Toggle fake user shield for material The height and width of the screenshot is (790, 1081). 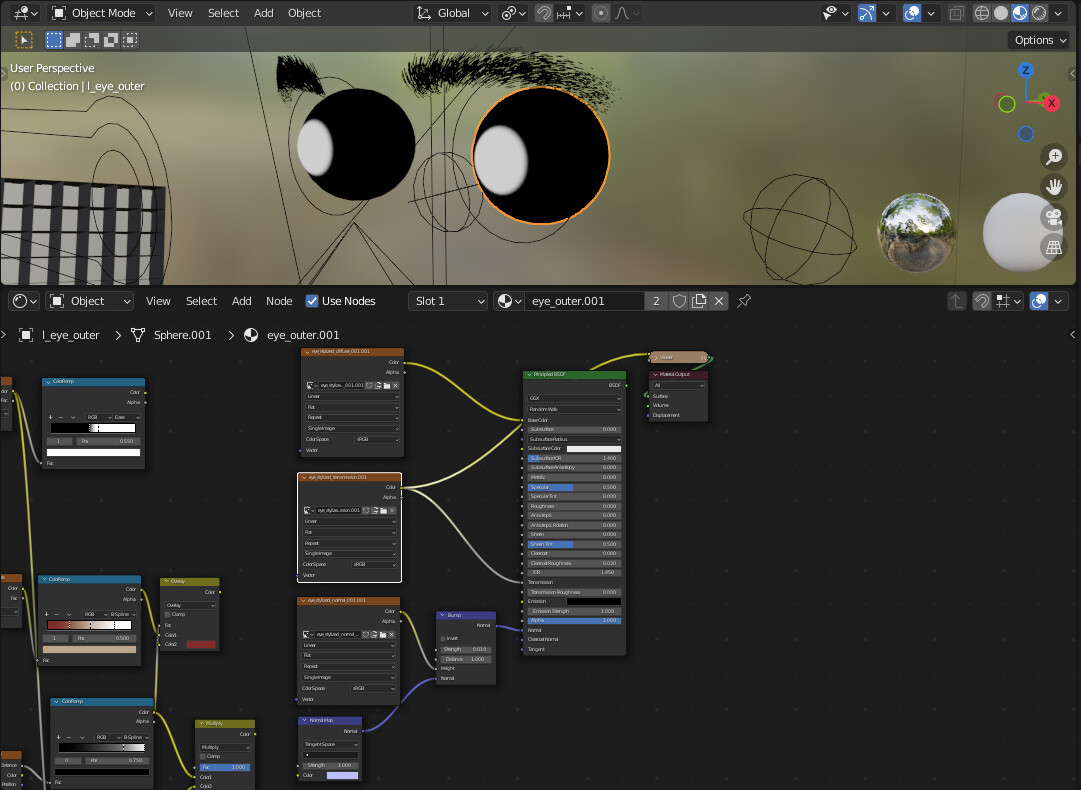click(x=679, y=301)
